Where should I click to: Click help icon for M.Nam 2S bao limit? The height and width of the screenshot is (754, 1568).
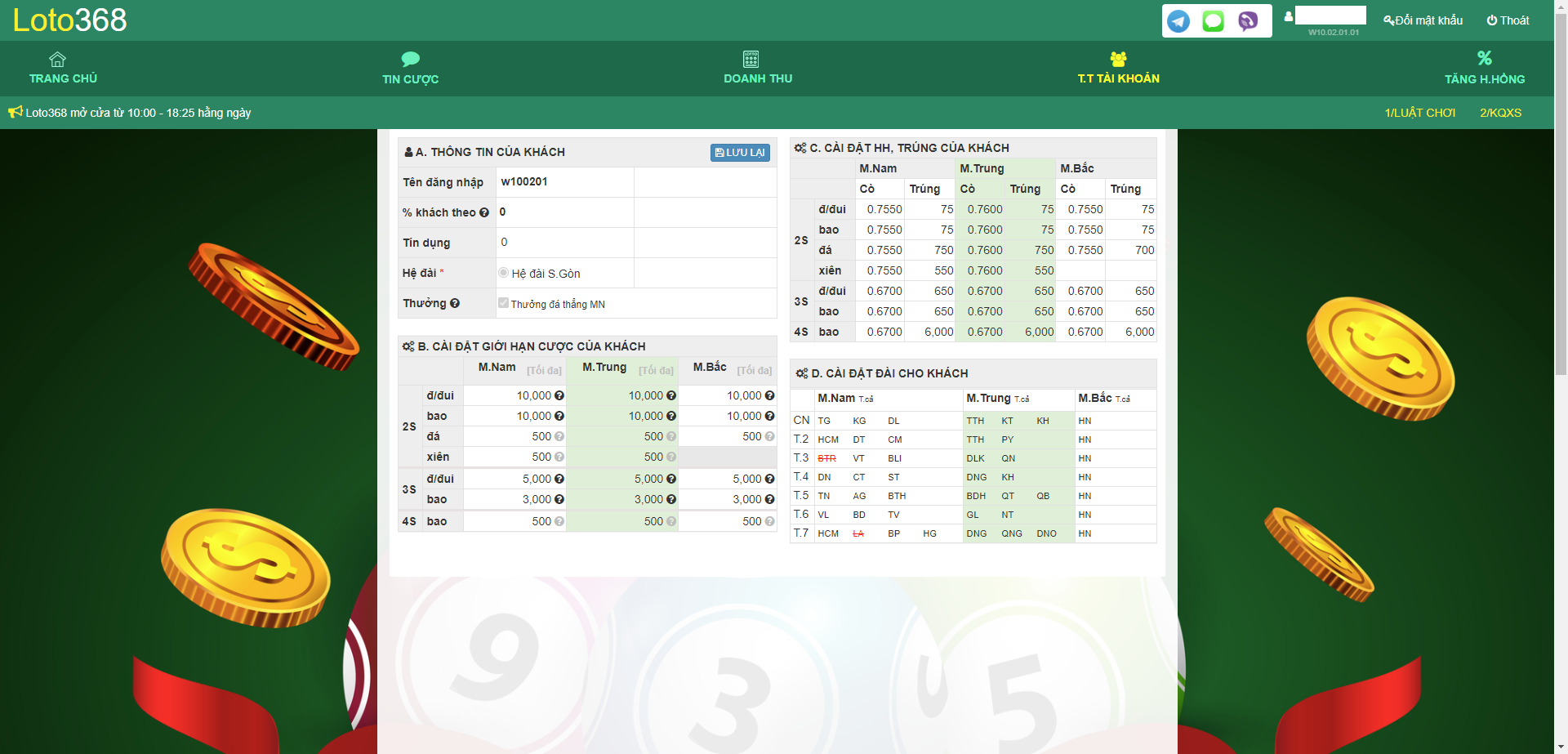(559, 416)
